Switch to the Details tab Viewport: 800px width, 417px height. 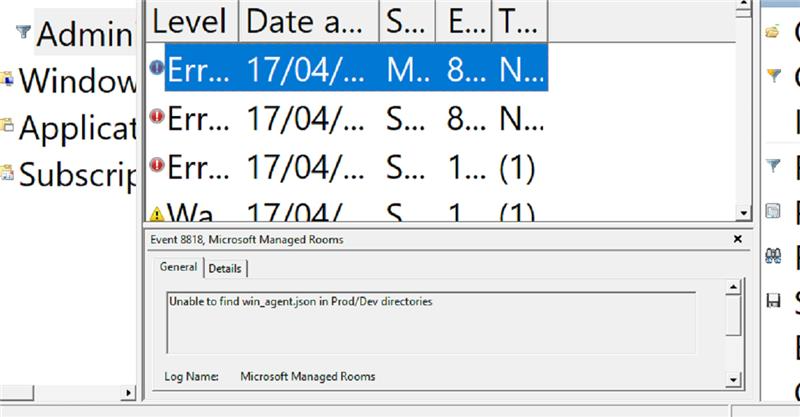pos(225,268)
